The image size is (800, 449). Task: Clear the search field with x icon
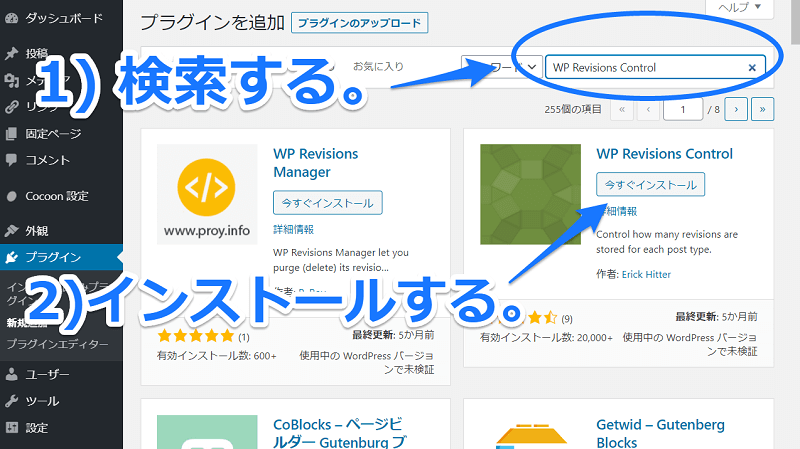pos(752,67)
